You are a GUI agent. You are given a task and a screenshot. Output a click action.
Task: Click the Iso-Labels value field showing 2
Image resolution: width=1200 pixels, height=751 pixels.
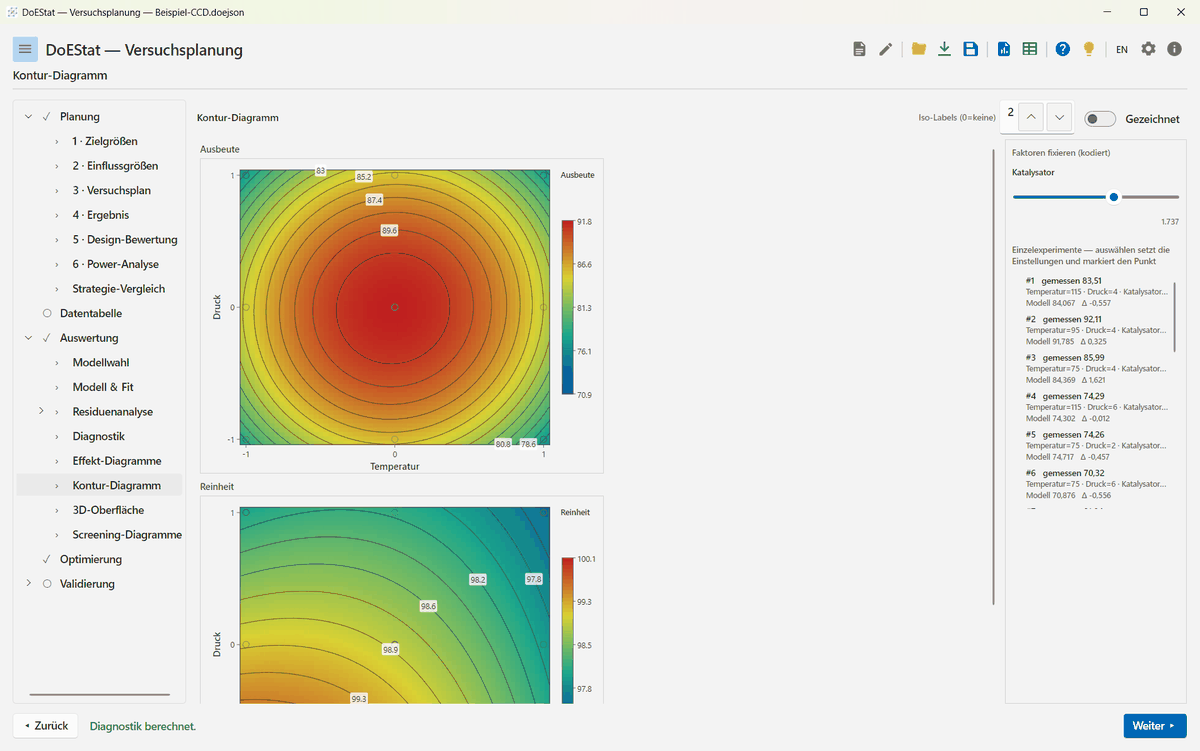coord(1010,115)
